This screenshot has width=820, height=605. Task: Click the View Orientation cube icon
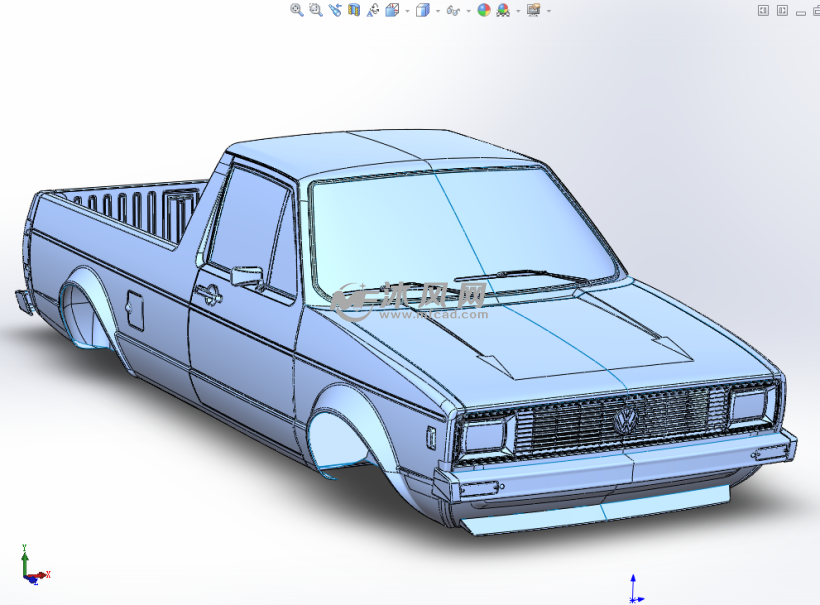393,11
